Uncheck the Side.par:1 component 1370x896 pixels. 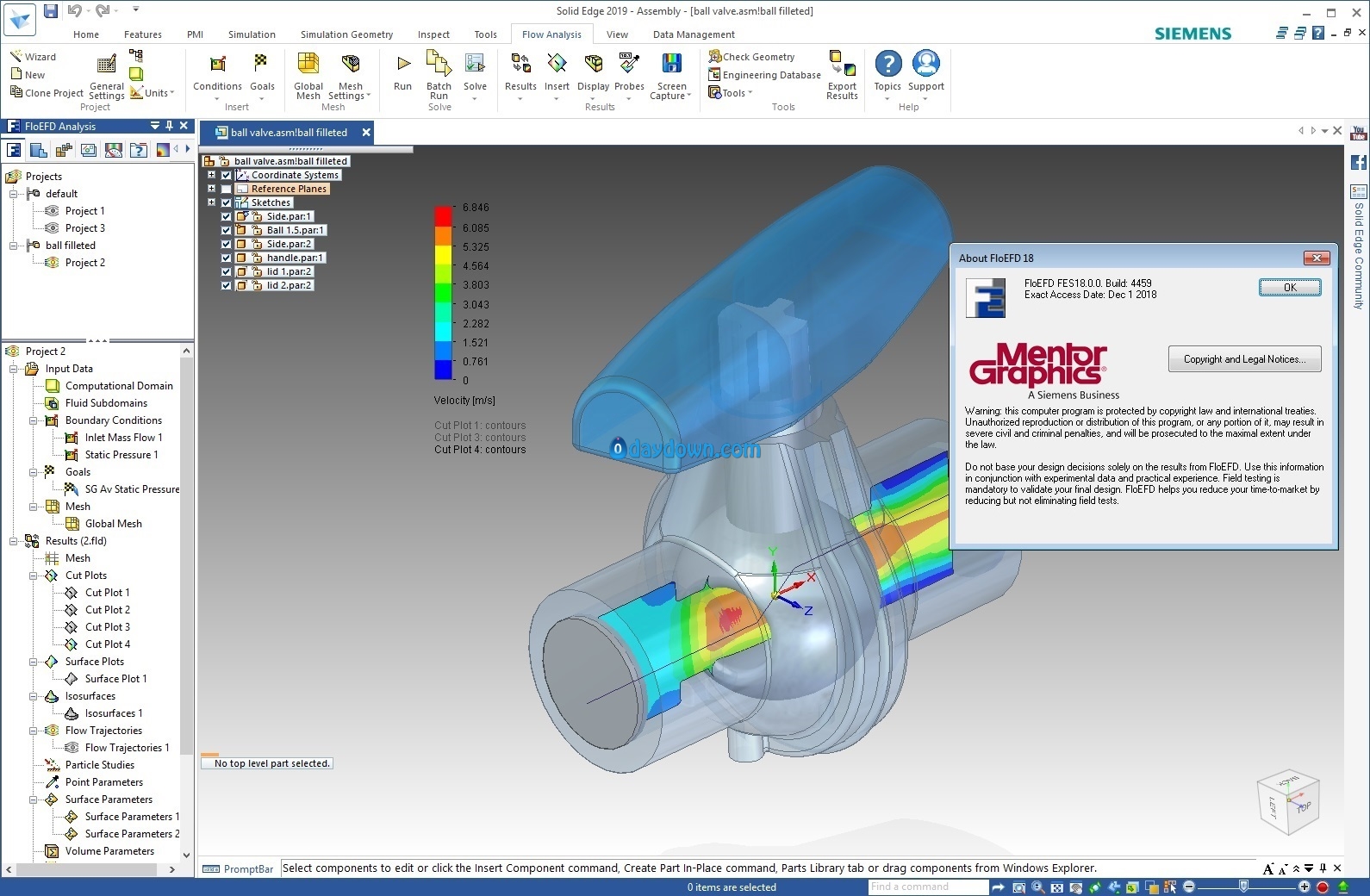click(227, 216)
